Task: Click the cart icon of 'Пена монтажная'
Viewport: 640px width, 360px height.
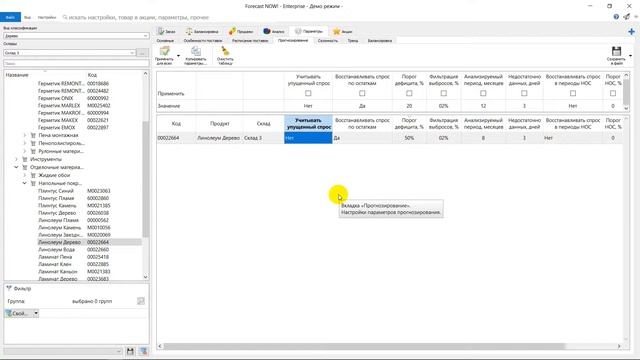Action: click(x=33, y=135)
